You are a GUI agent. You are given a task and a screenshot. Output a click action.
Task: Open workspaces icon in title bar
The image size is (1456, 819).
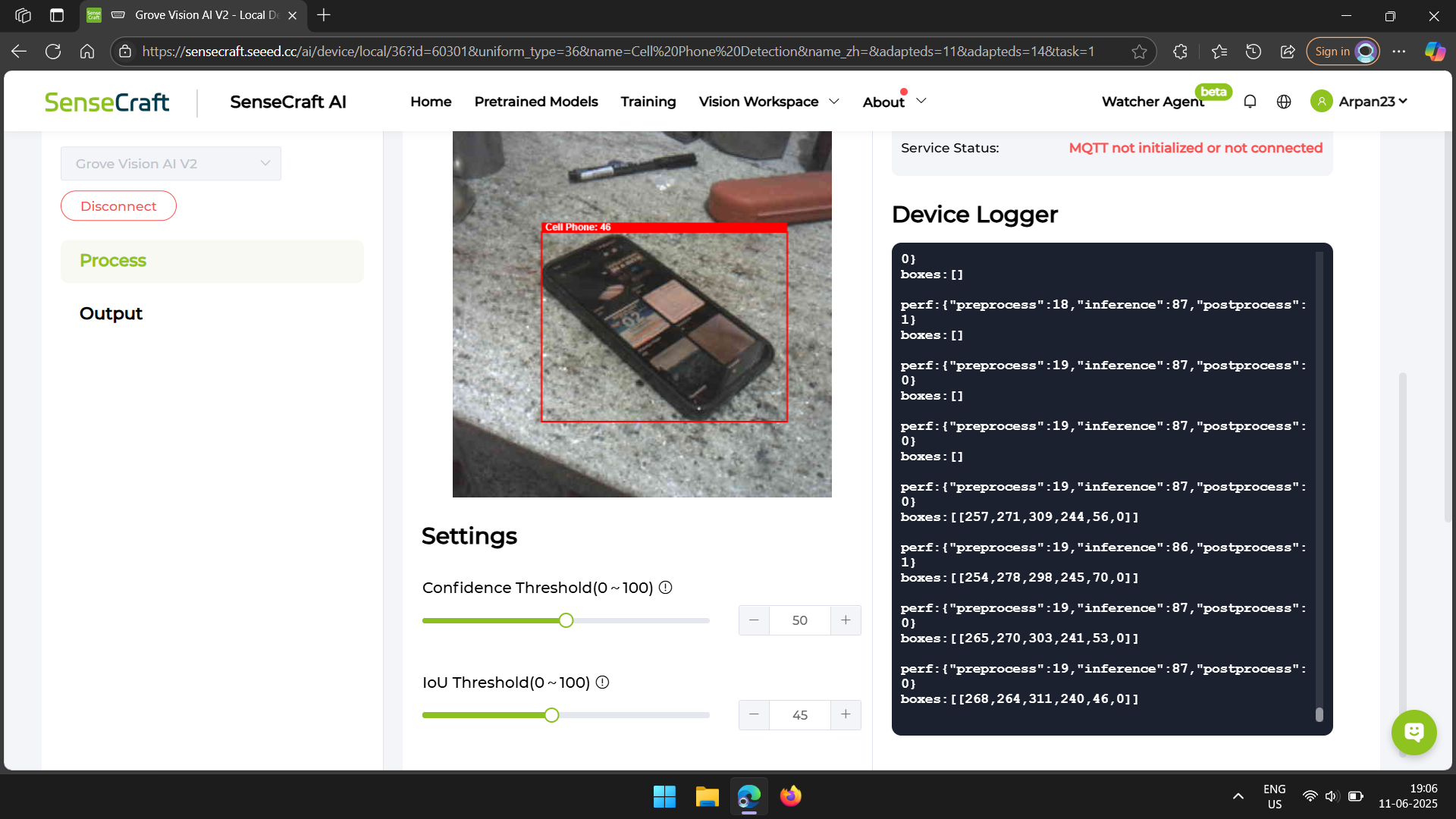tap(23, 15)
